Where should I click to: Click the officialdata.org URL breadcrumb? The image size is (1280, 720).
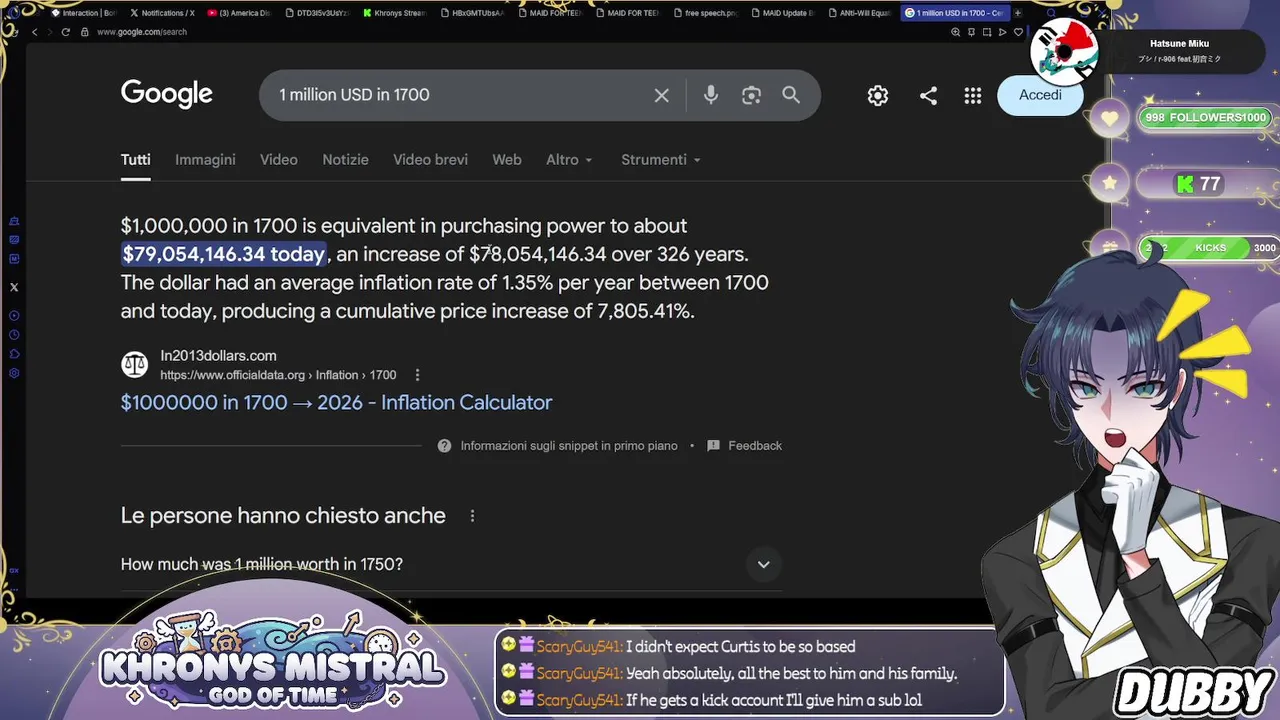pos(278,375)
